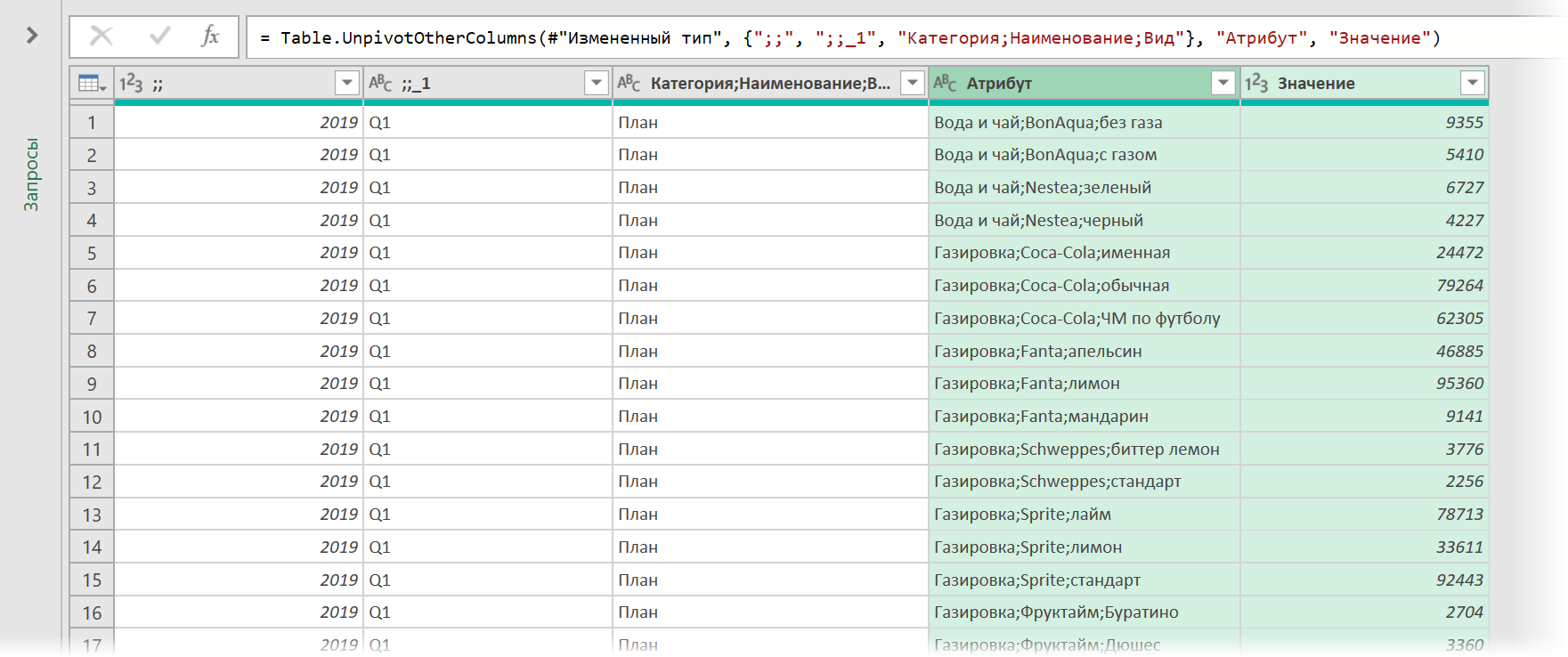Open filter dropdown for Значение column
Screen dimensions: 1568x657
click(1473, 83)
